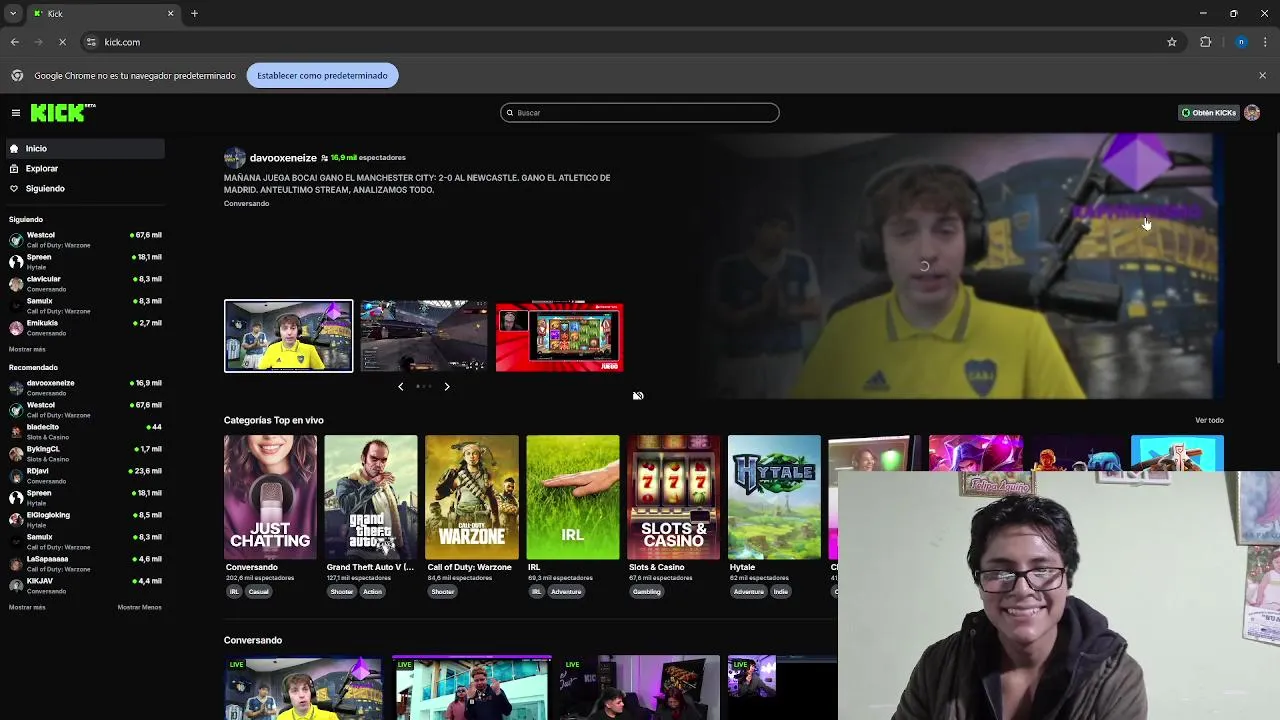Click the Kick logo in the header
Screen dimensions: 1280x720
(62, 113)
